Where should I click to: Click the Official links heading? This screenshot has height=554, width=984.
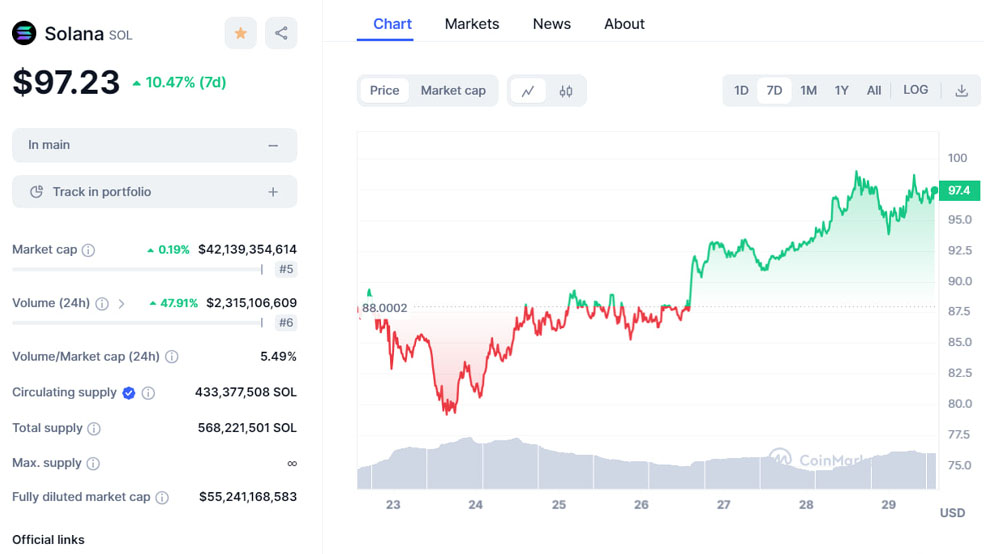pyautogui.click(x=48, y=540)
